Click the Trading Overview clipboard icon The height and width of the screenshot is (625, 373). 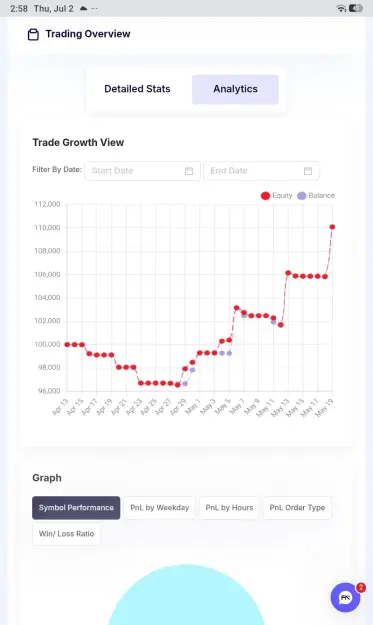click(x=33, y=35)
